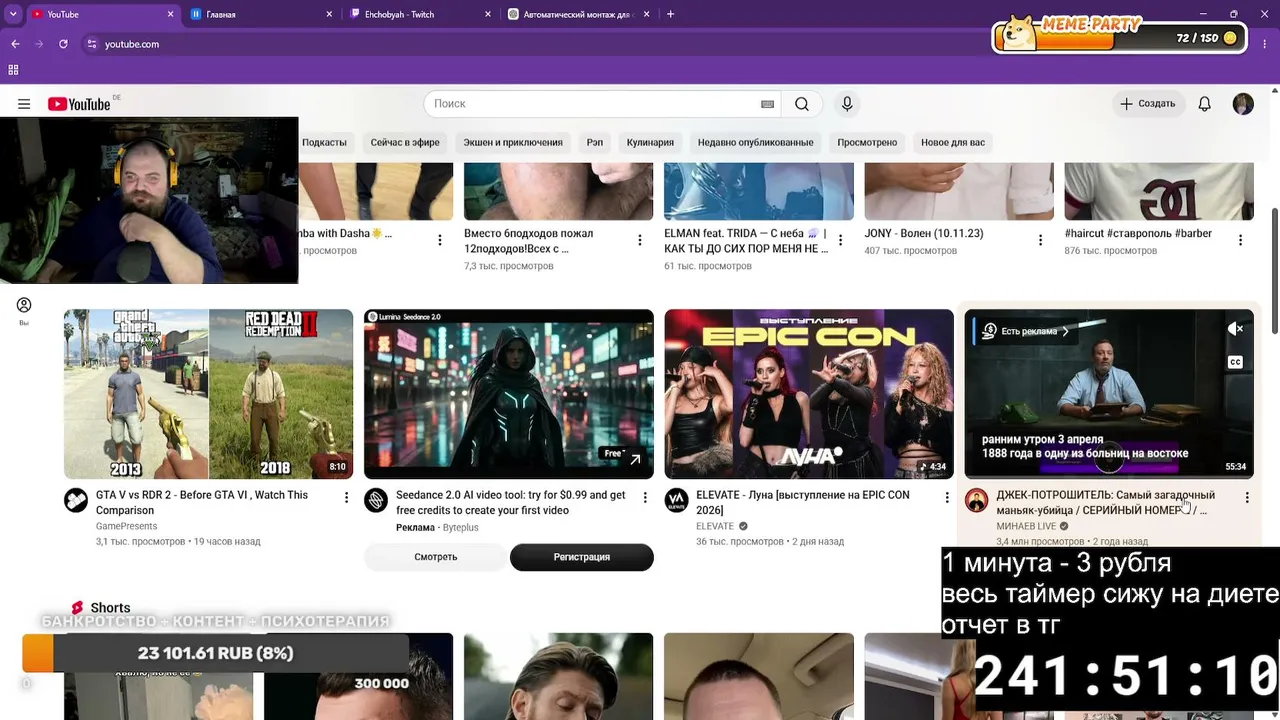
Task: Click the Есть реклама label on preview
Action: click(1026, 331)
